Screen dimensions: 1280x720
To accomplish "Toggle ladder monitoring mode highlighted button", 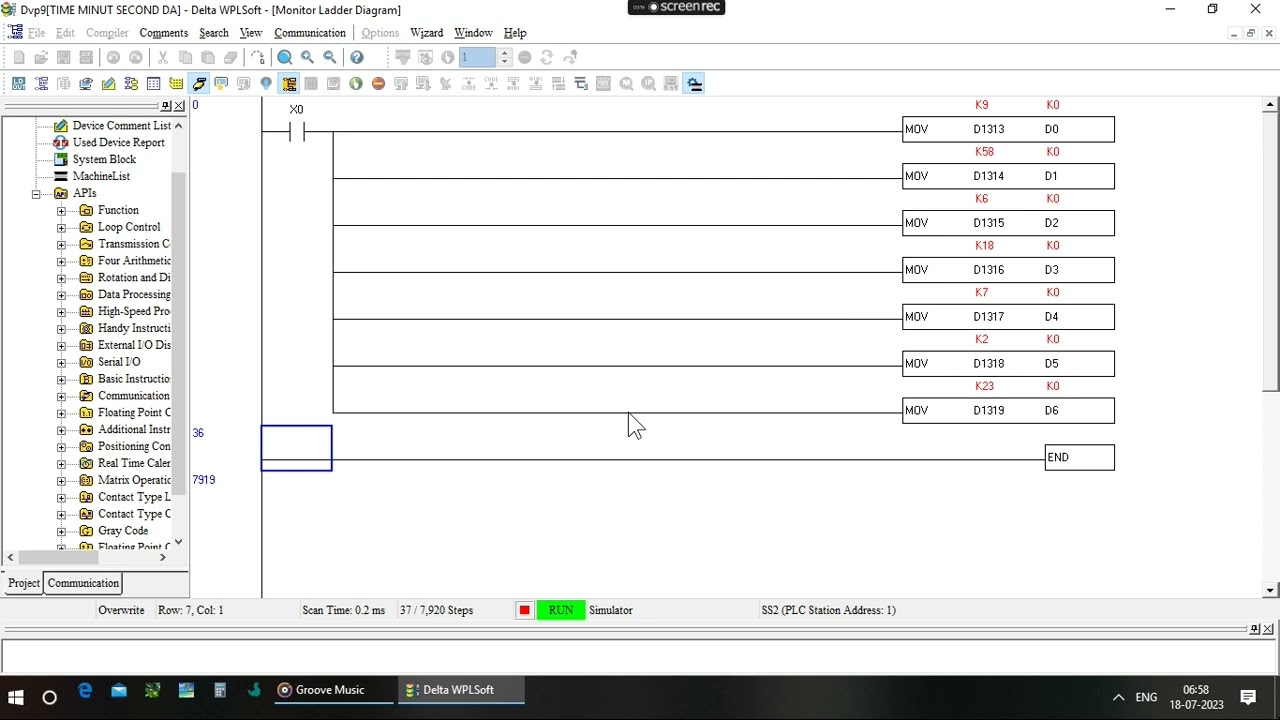I will 289,84.
